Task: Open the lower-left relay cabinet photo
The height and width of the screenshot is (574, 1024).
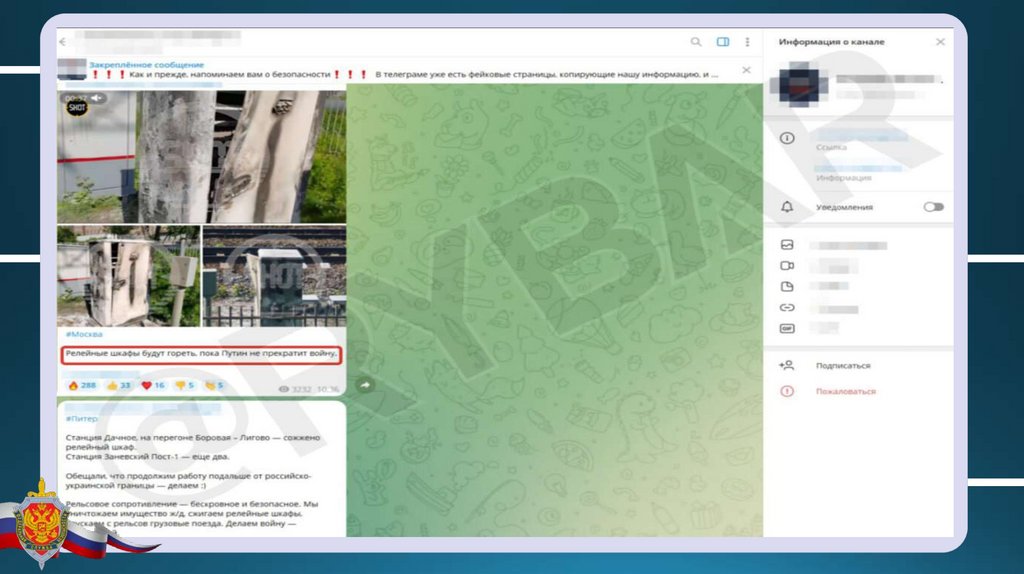Action: [x=129, y=276]
